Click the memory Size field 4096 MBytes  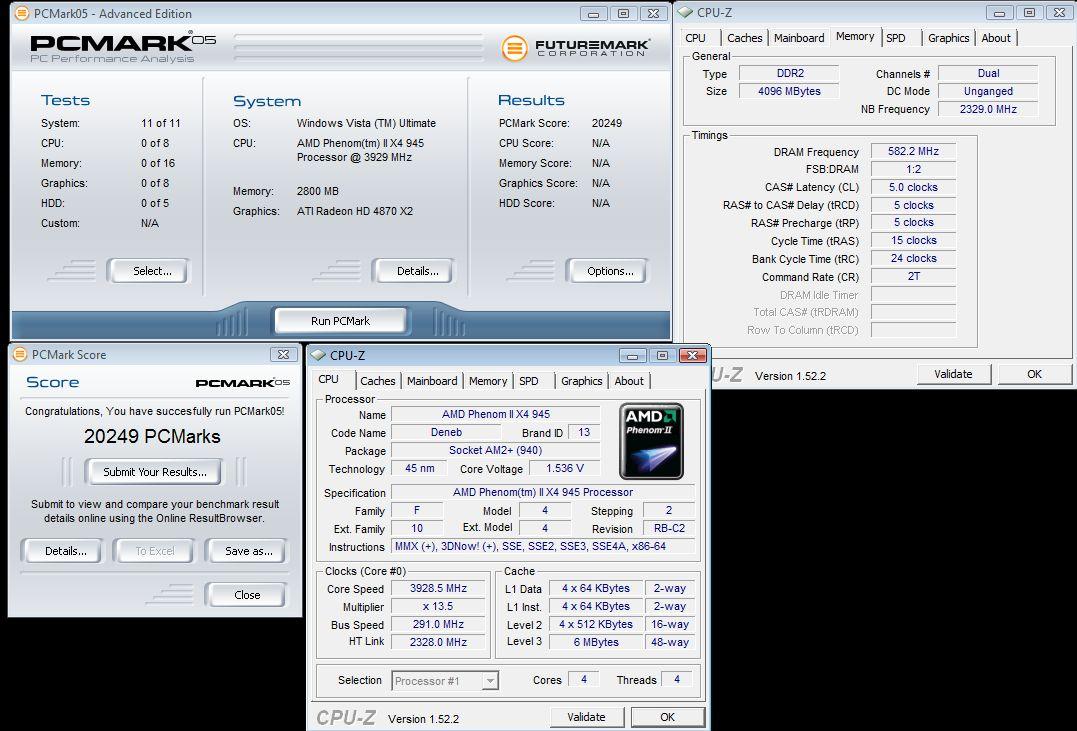789,91
